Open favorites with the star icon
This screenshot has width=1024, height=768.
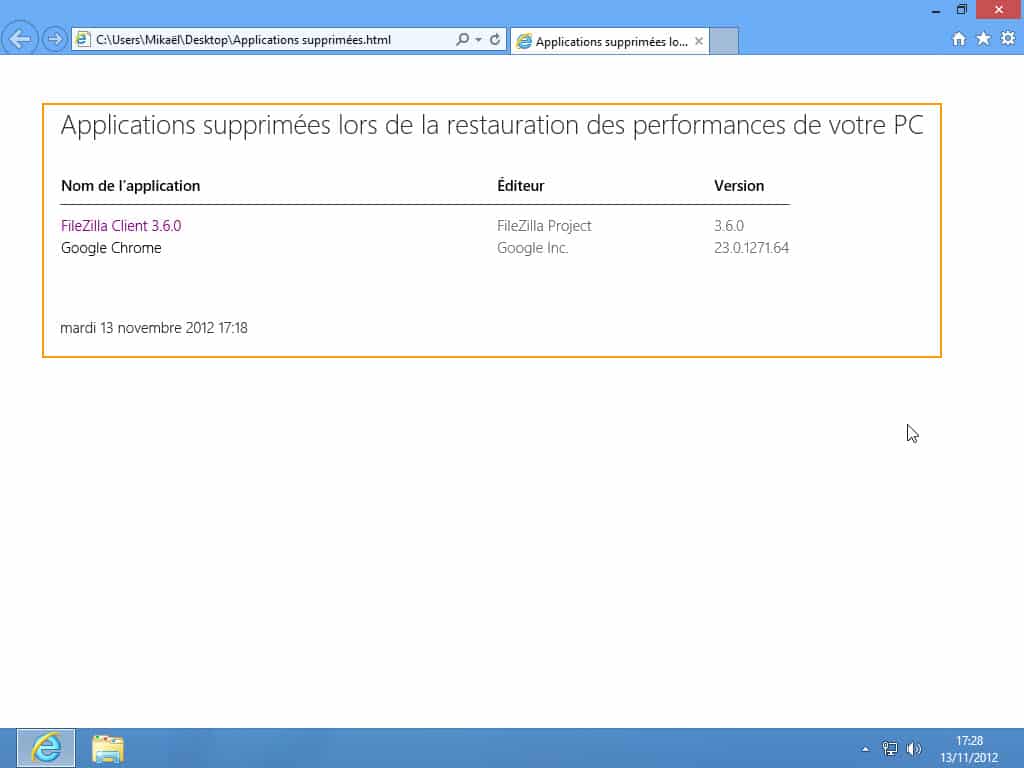tap(984, 39)
